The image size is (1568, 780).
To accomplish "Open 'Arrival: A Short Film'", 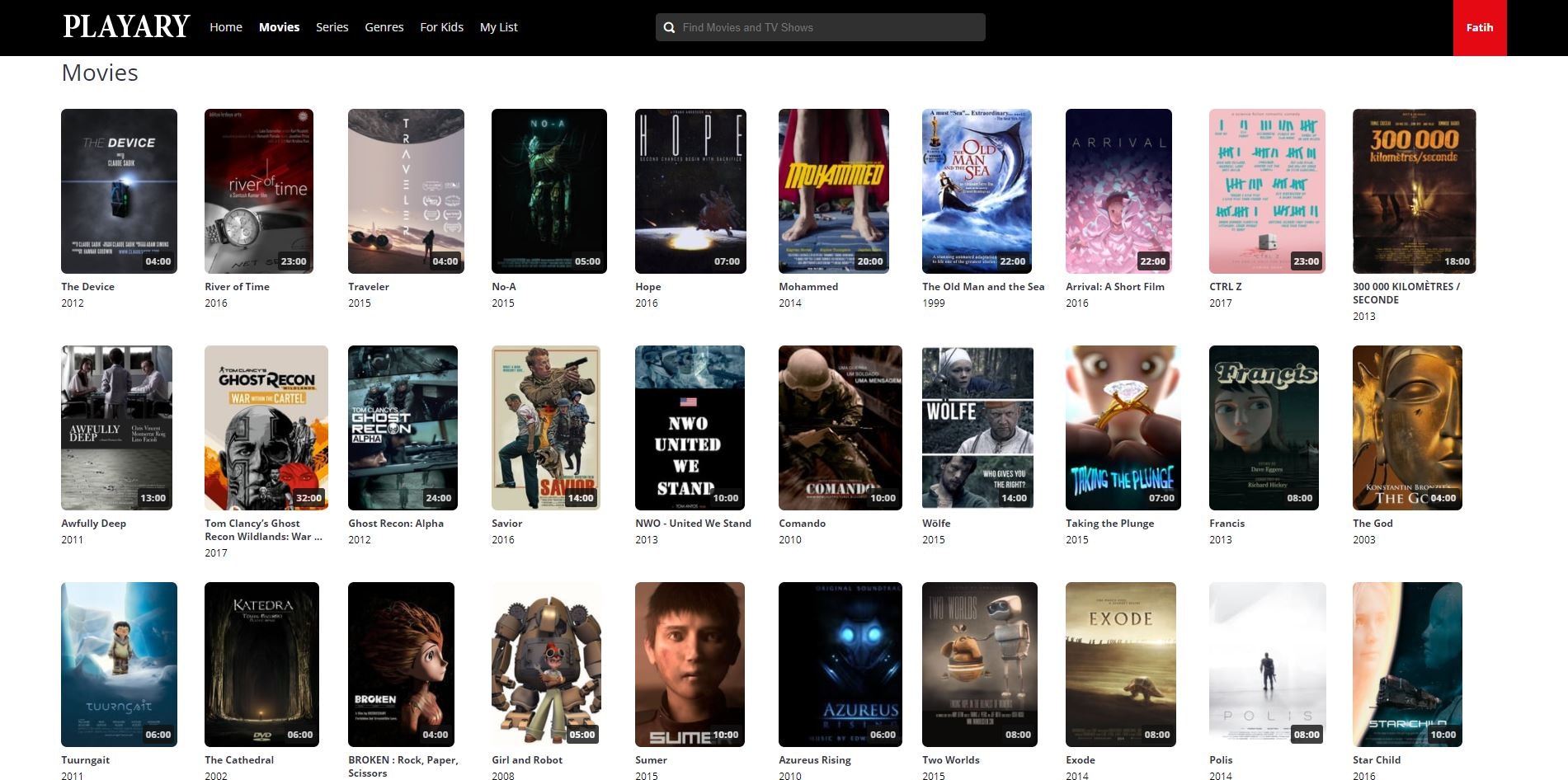I will (1119, 190).
